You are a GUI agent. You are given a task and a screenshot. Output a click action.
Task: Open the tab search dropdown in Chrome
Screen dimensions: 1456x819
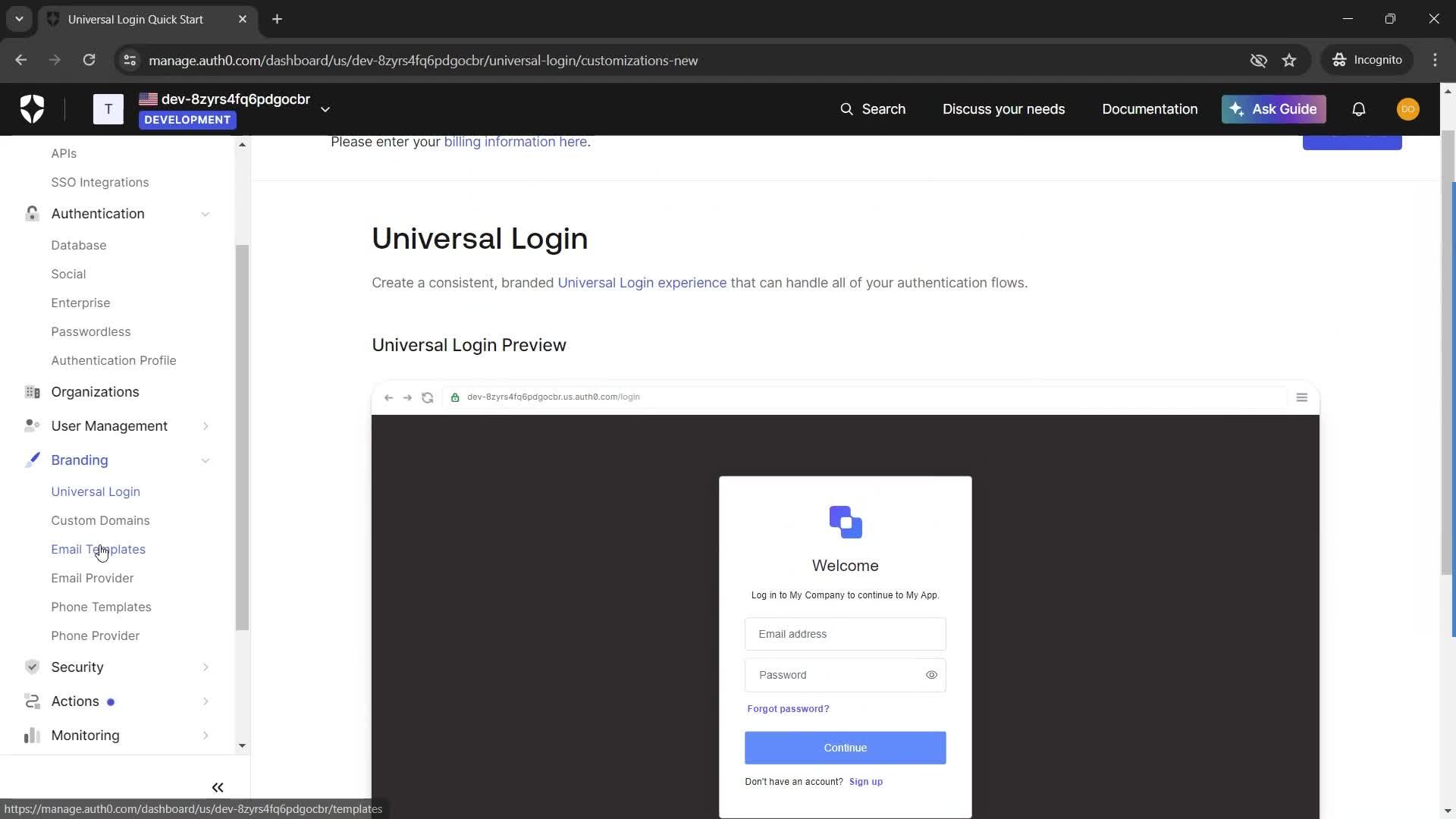coord(19,19)
